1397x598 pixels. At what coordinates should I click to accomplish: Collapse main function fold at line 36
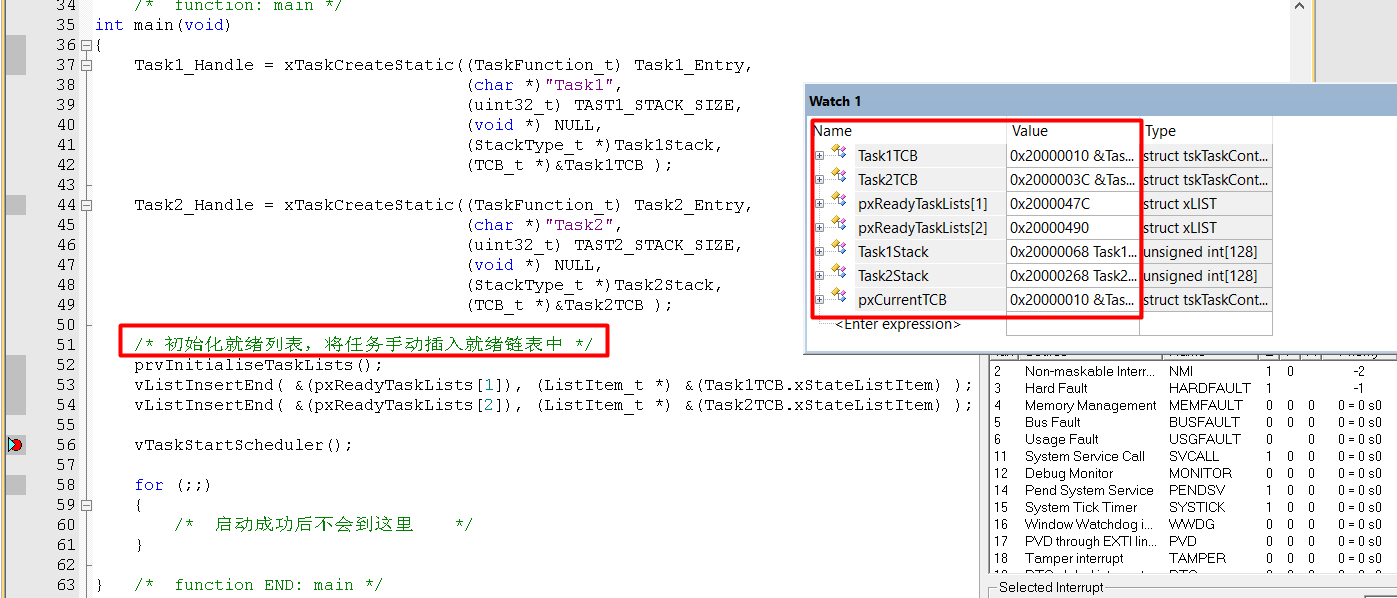86,46
